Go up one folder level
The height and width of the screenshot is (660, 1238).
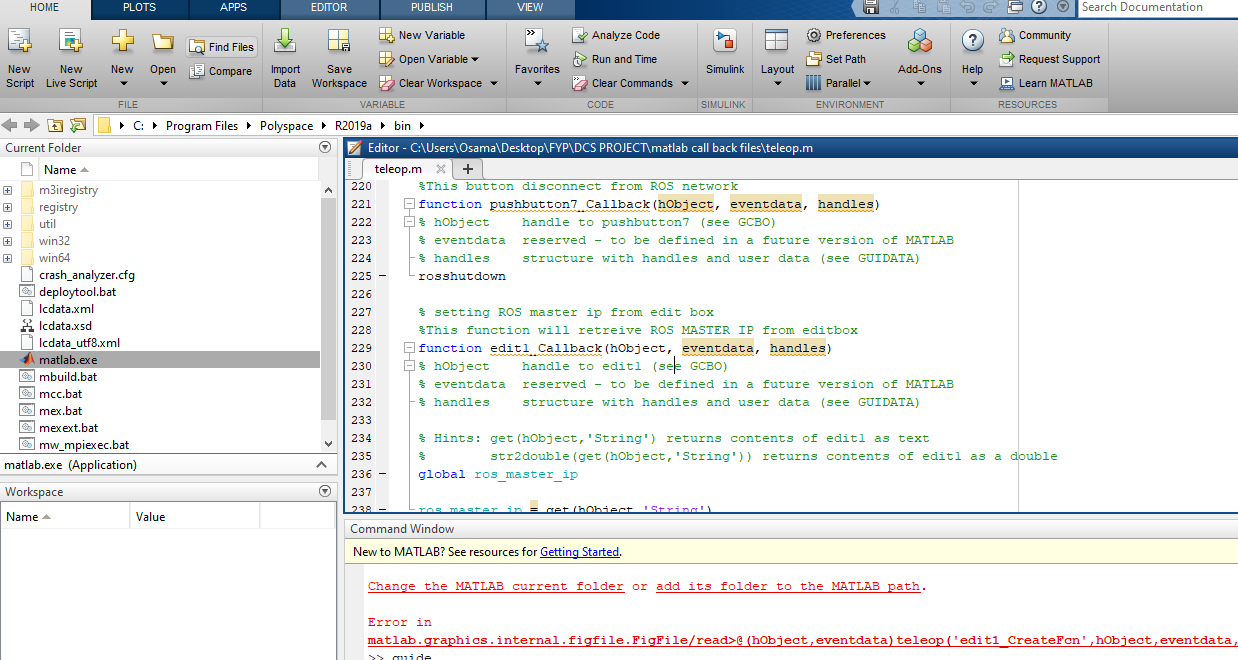click(55, 126)
